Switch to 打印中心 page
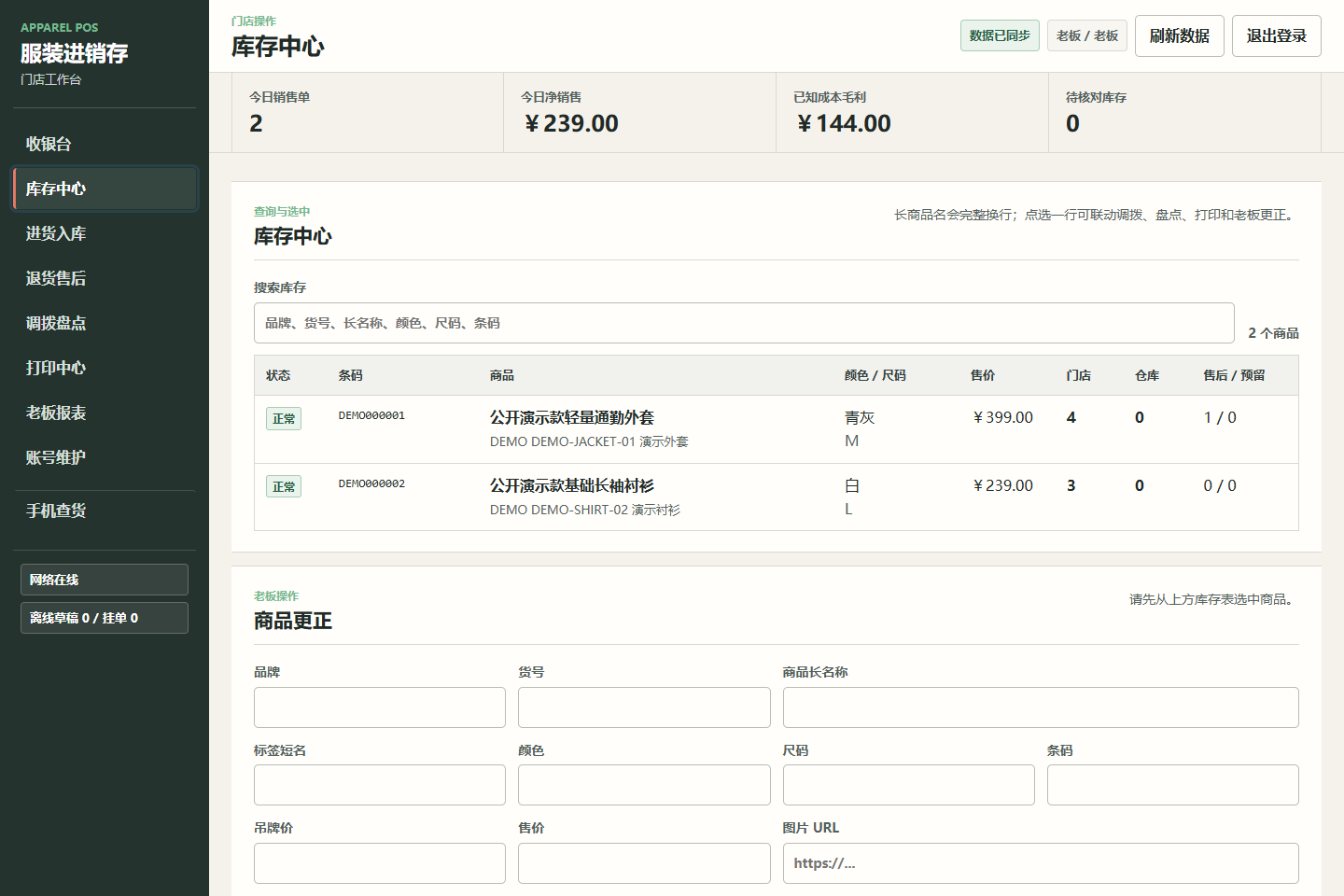1344x896 pixels. (x=105, y=368)
